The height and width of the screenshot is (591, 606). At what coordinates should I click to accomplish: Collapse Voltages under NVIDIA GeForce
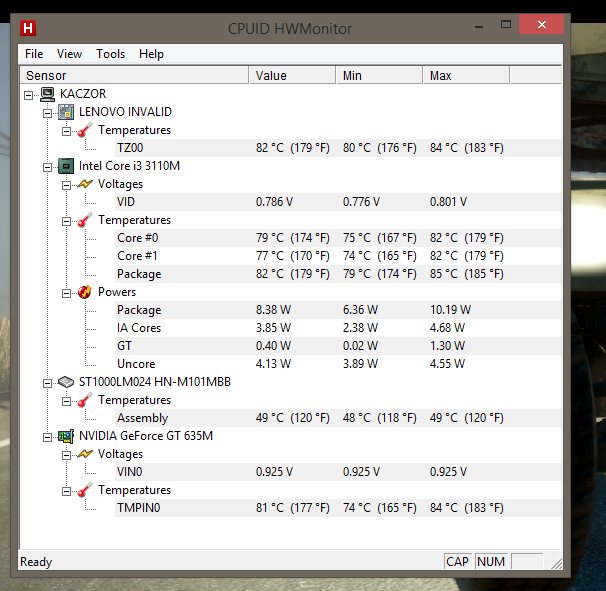tap(66, 455)
